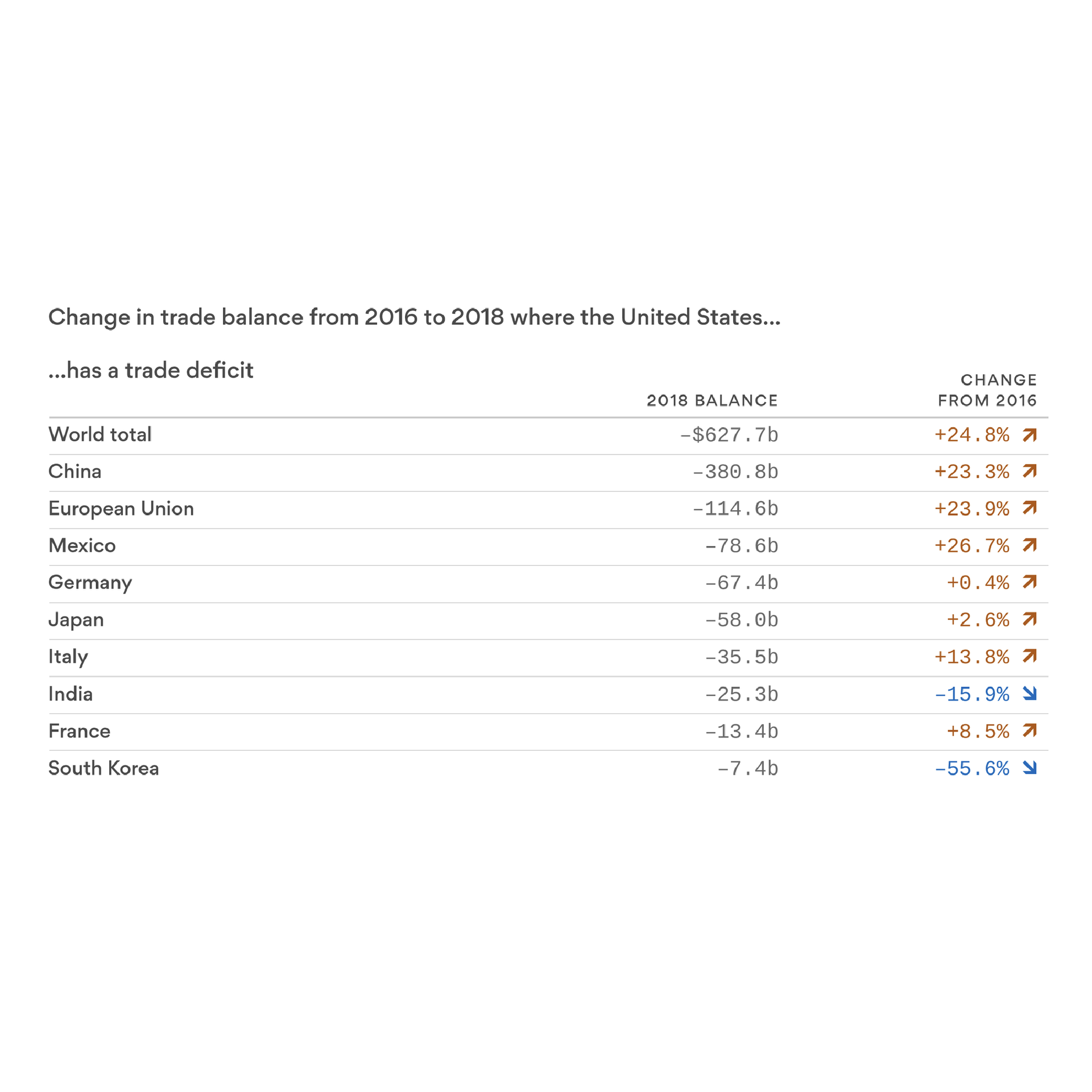Click the up arrow in the Mexico row
The image size is (1092, 1092).
(1029, 545)
